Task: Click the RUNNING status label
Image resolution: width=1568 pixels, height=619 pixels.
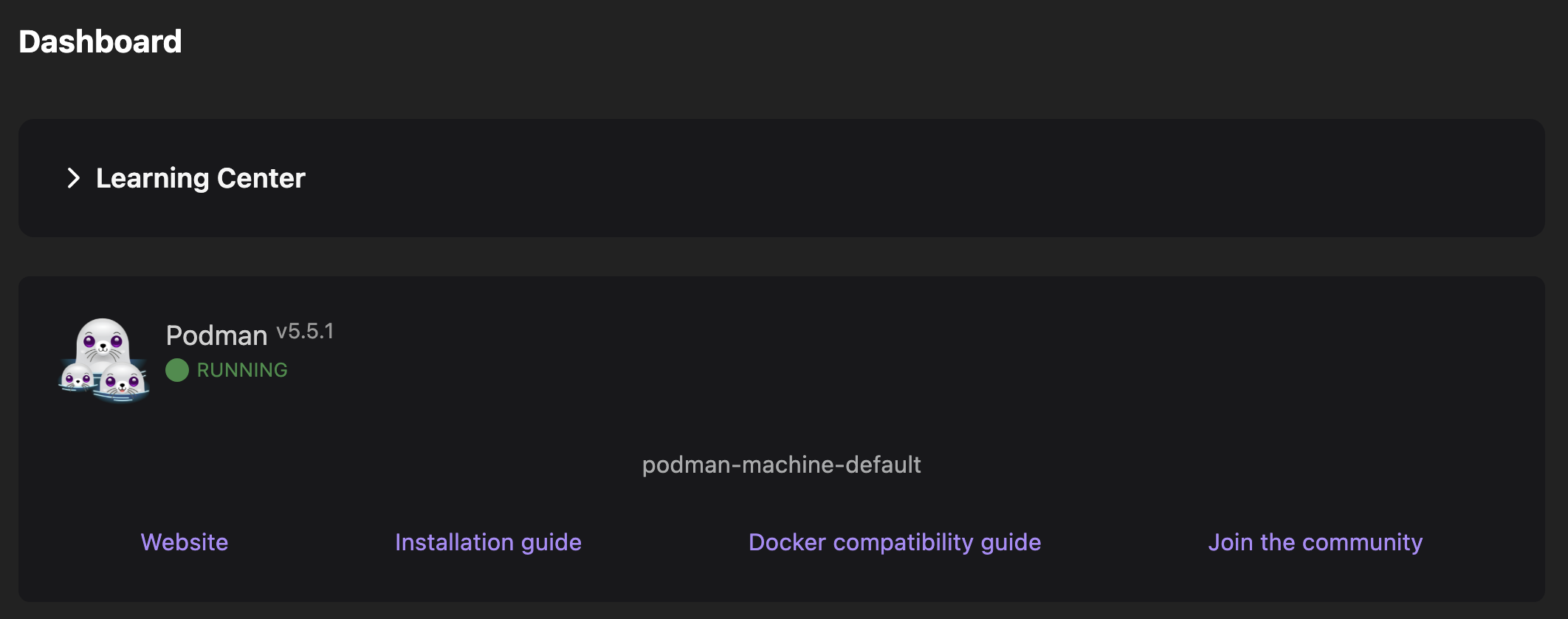Action: (x=241, y=369)
